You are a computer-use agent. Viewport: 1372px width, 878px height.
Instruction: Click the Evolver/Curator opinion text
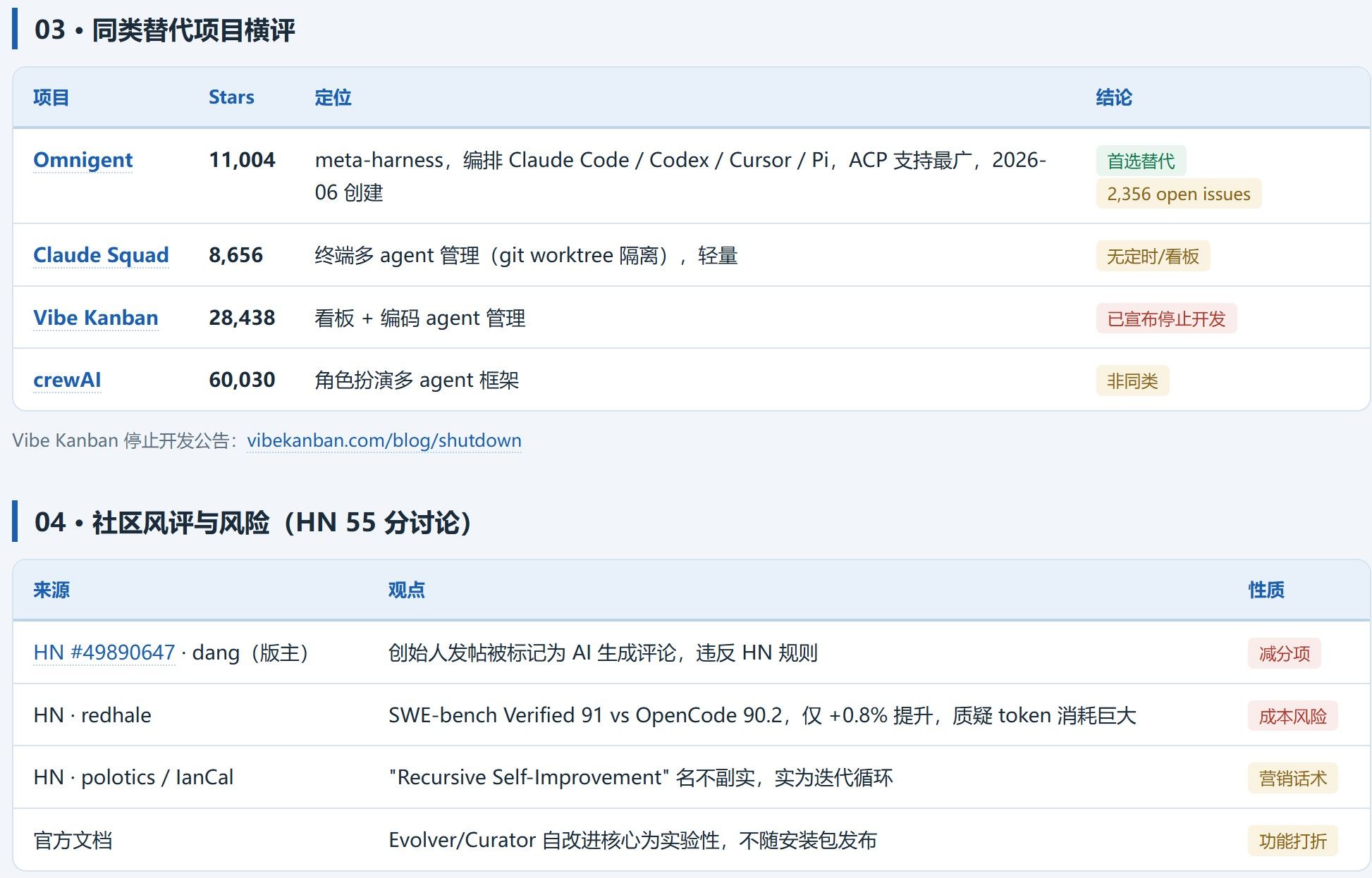(x=632, y=840)
